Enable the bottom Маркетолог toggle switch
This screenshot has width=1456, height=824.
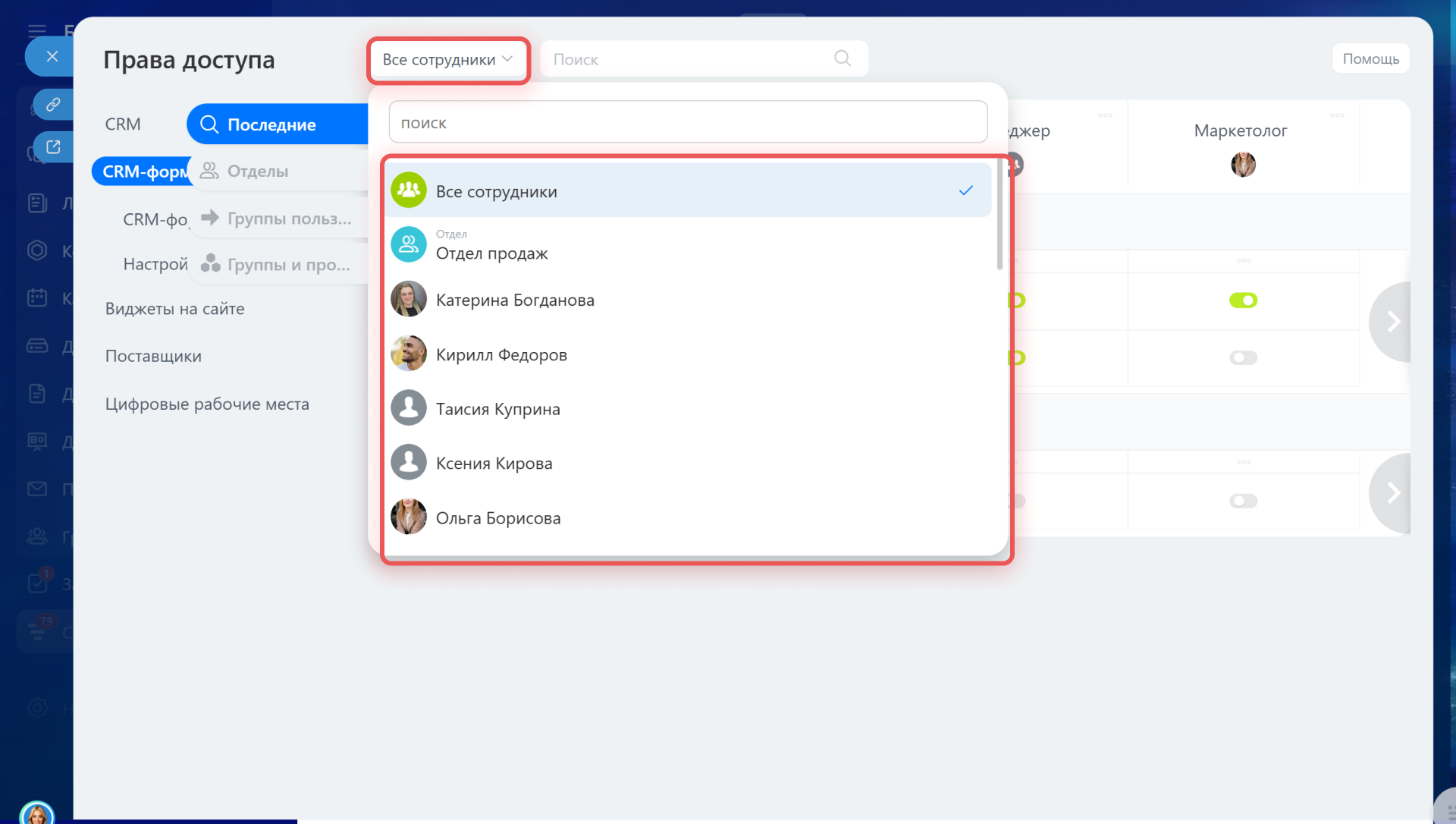1243,501
